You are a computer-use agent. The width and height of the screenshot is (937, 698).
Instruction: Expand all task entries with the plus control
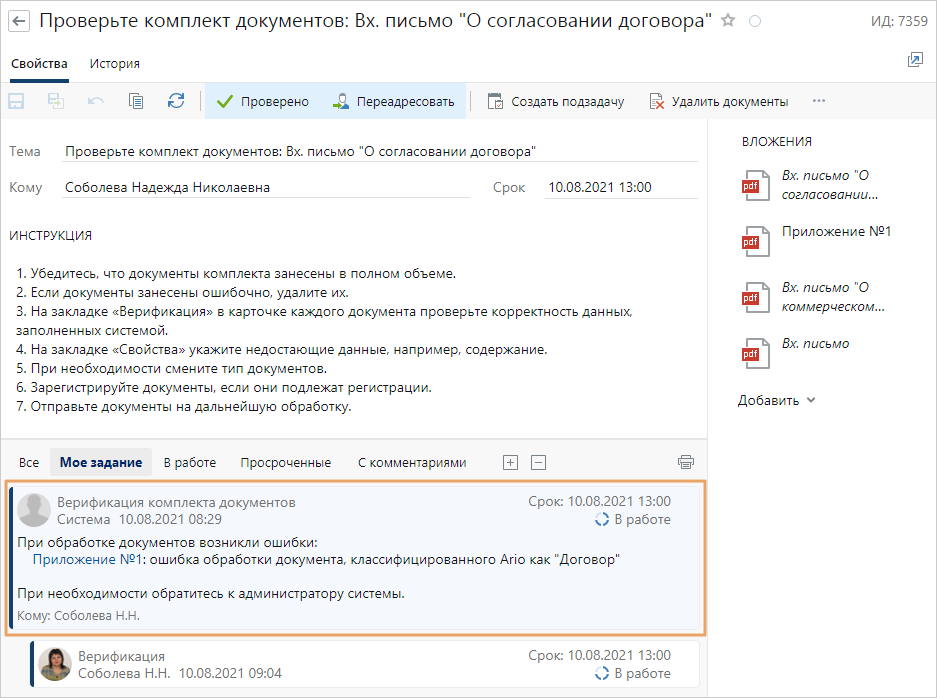point(510,461)
